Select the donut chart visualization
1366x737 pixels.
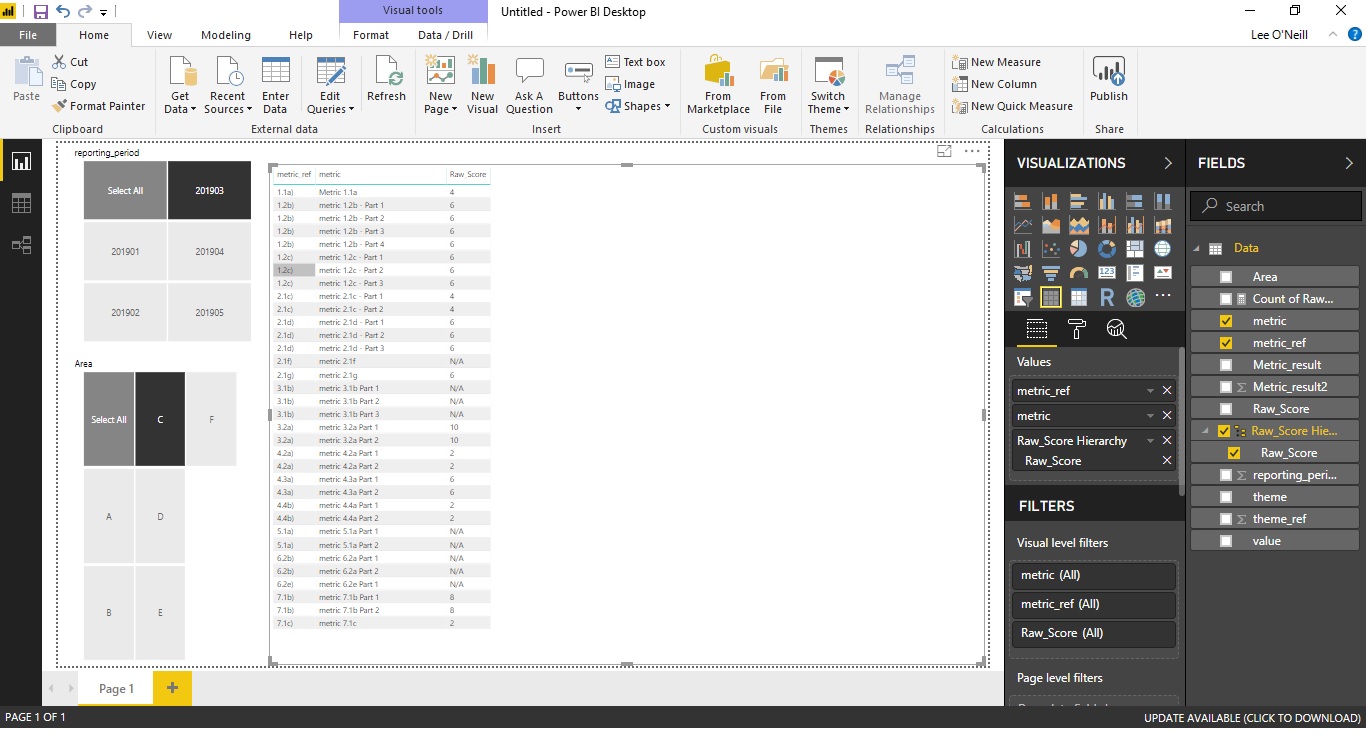[x=1106, y=249]
